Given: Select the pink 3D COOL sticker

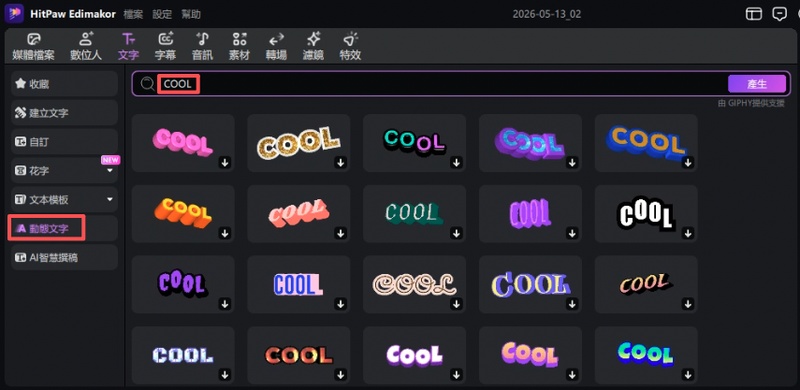Looking at the screenshot, I should point(183,143).
